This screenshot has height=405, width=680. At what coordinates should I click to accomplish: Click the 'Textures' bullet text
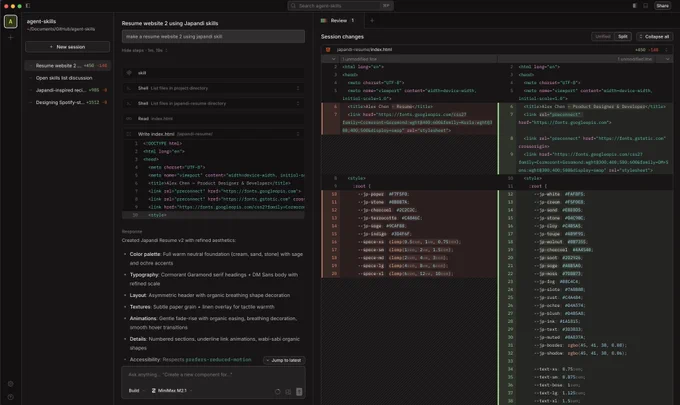tap(202, 307)
